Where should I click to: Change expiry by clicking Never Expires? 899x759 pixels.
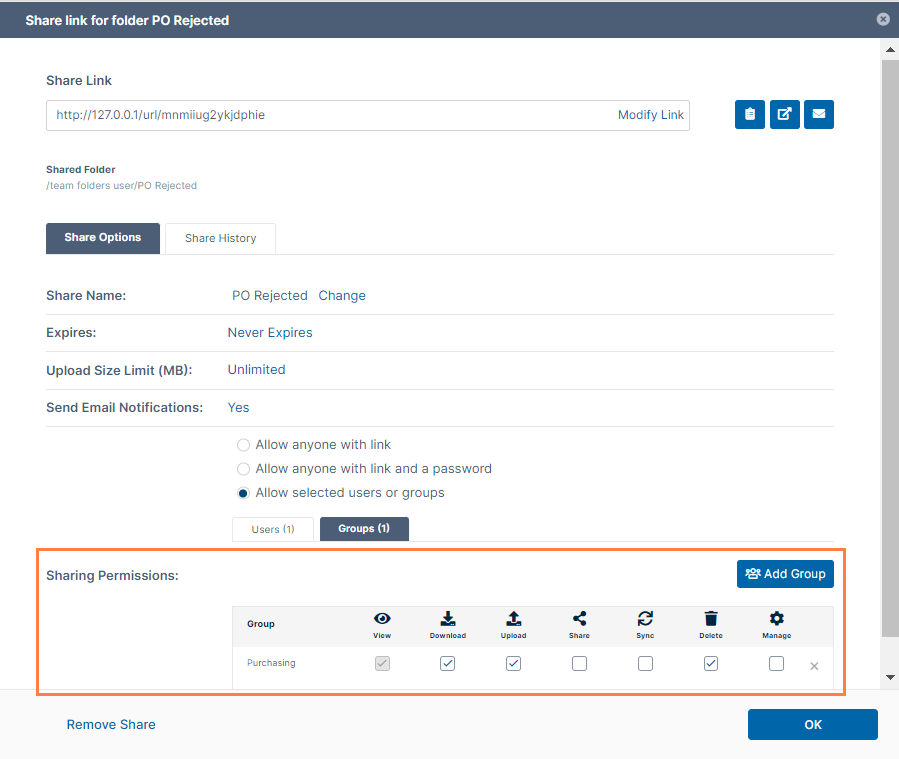[x=270, y=332]
